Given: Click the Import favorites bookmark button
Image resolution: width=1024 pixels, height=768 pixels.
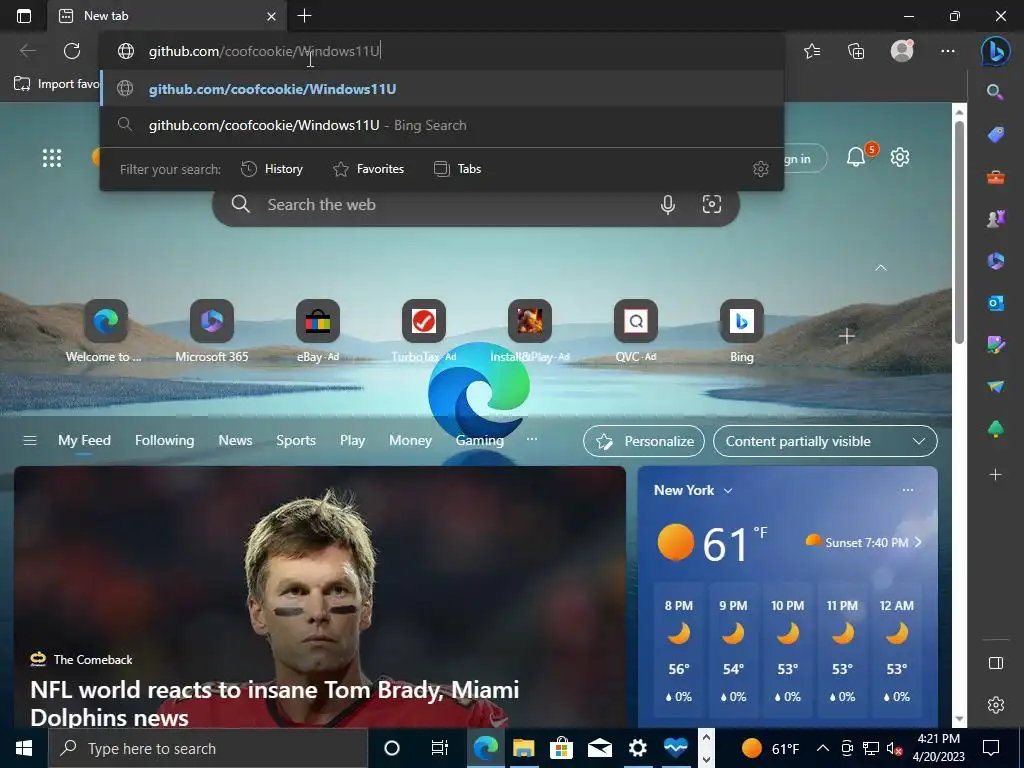Looking at the screenshot, I should 56,84.
